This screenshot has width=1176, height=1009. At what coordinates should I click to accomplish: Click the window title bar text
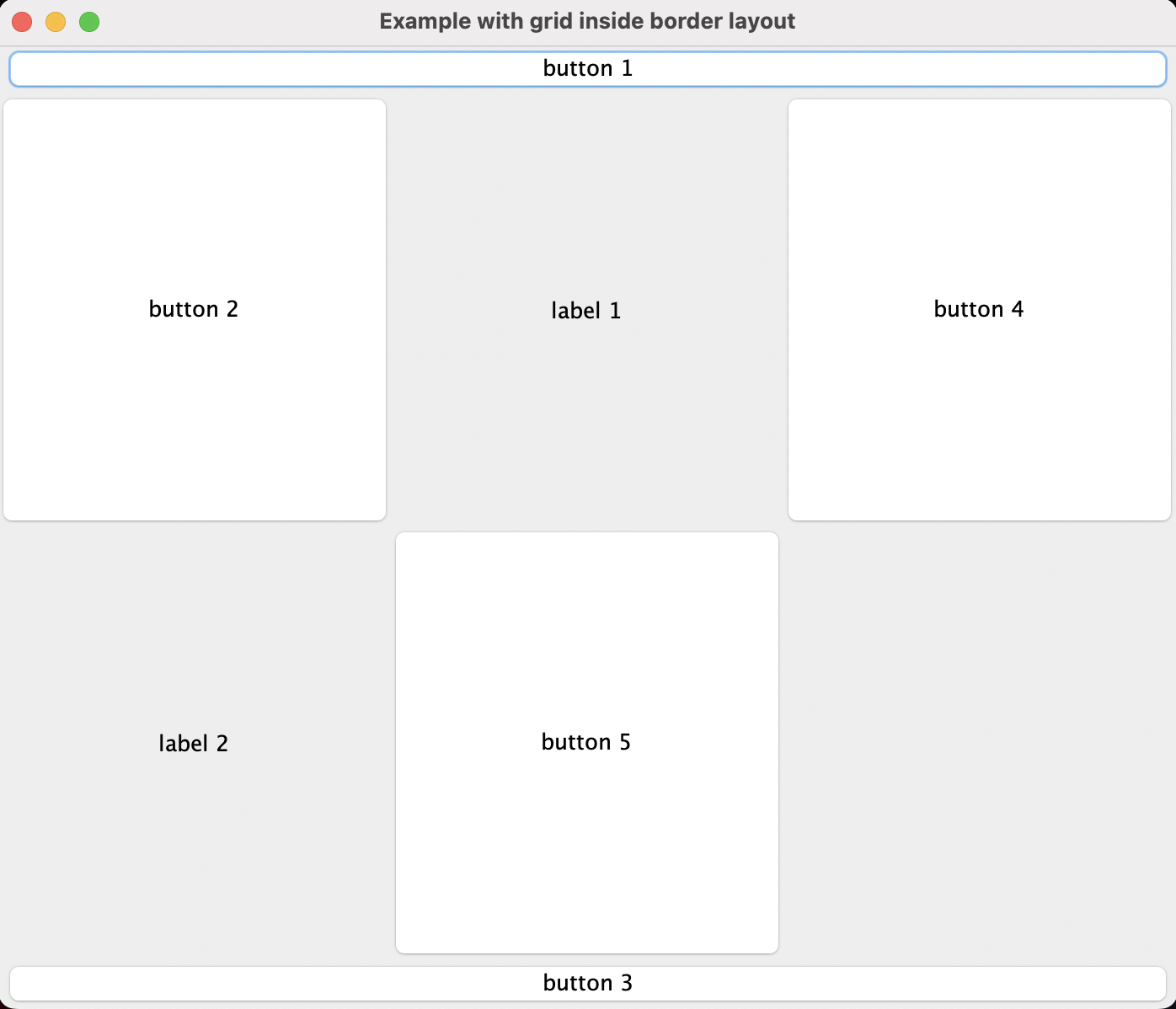pos(587,21)
